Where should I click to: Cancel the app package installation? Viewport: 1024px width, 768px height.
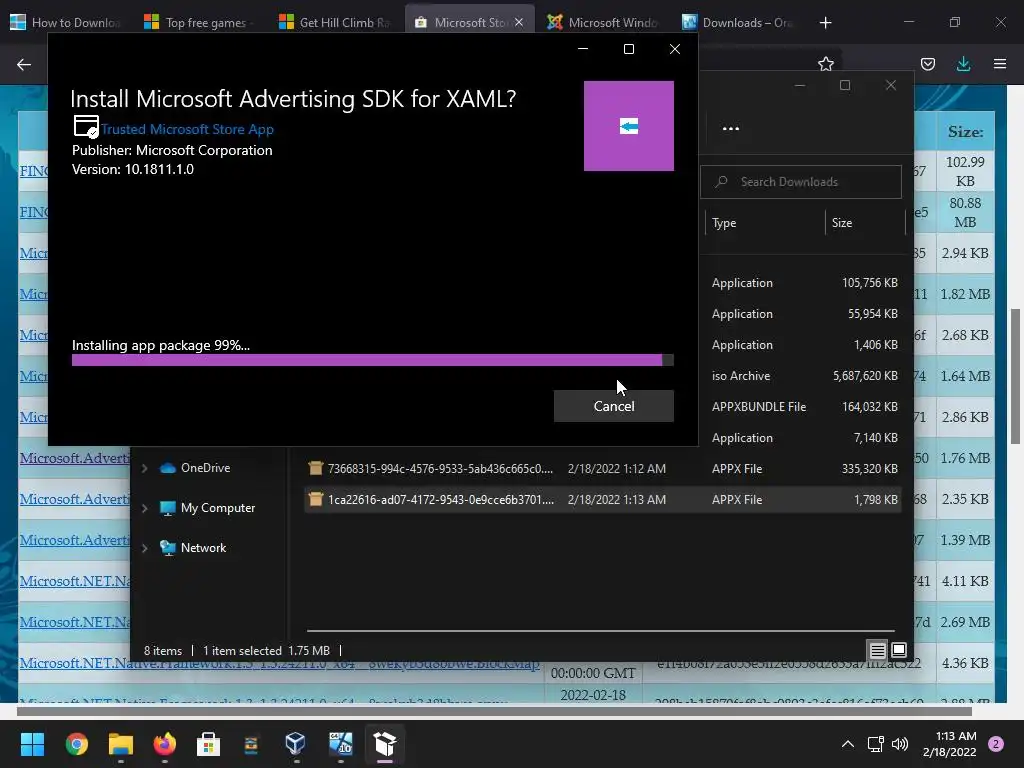[x=613, y=406]
